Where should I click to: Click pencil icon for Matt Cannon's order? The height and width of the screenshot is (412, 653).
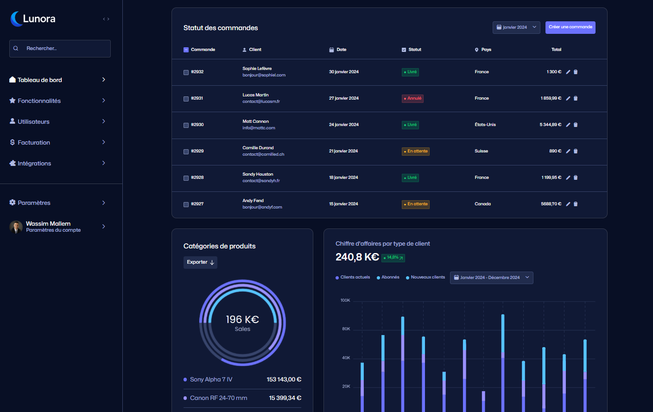click(568, 125)
